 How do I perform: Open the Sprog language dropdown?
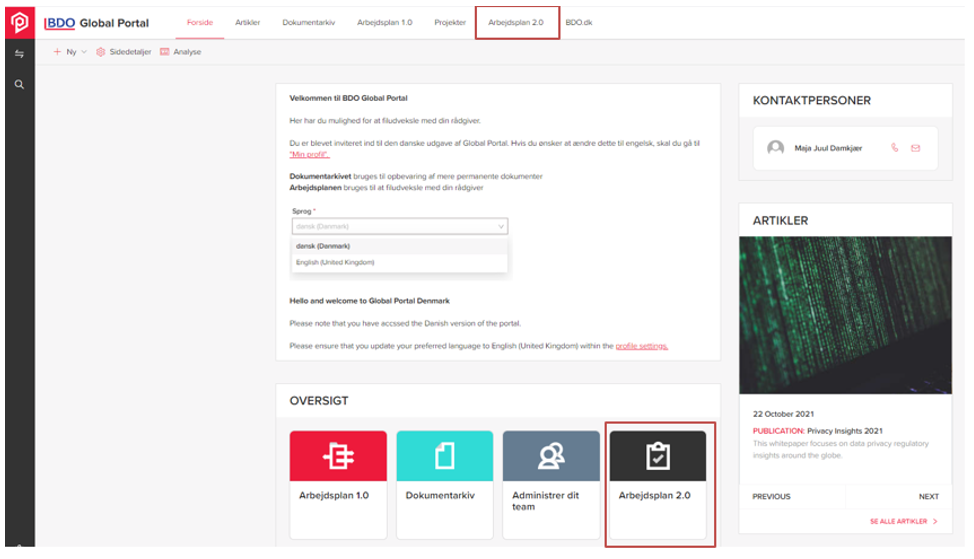pos(399,226)
